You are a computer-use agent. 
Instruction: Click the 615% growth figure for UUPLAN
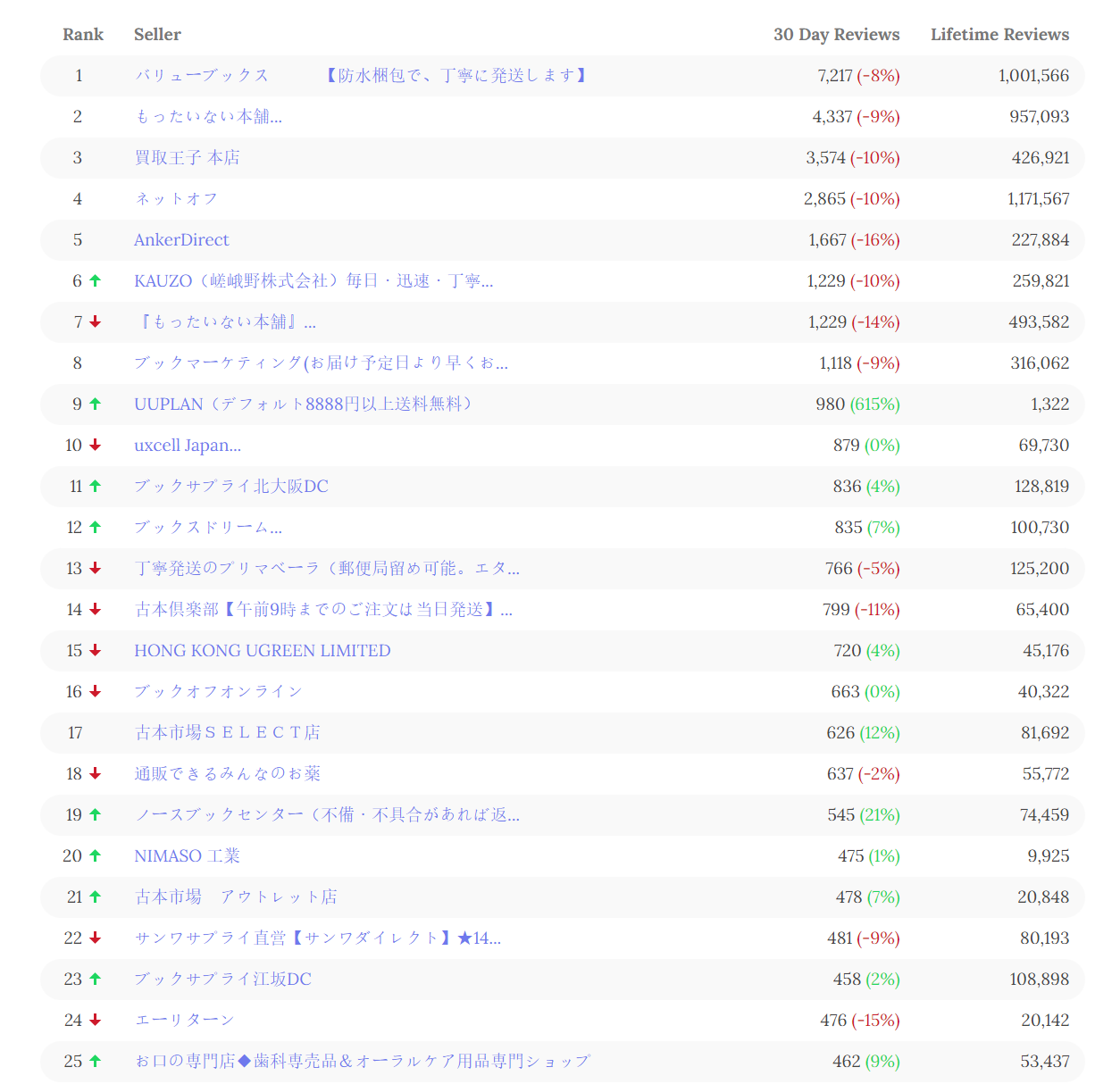pyautogui.click(x=873, y=404)
